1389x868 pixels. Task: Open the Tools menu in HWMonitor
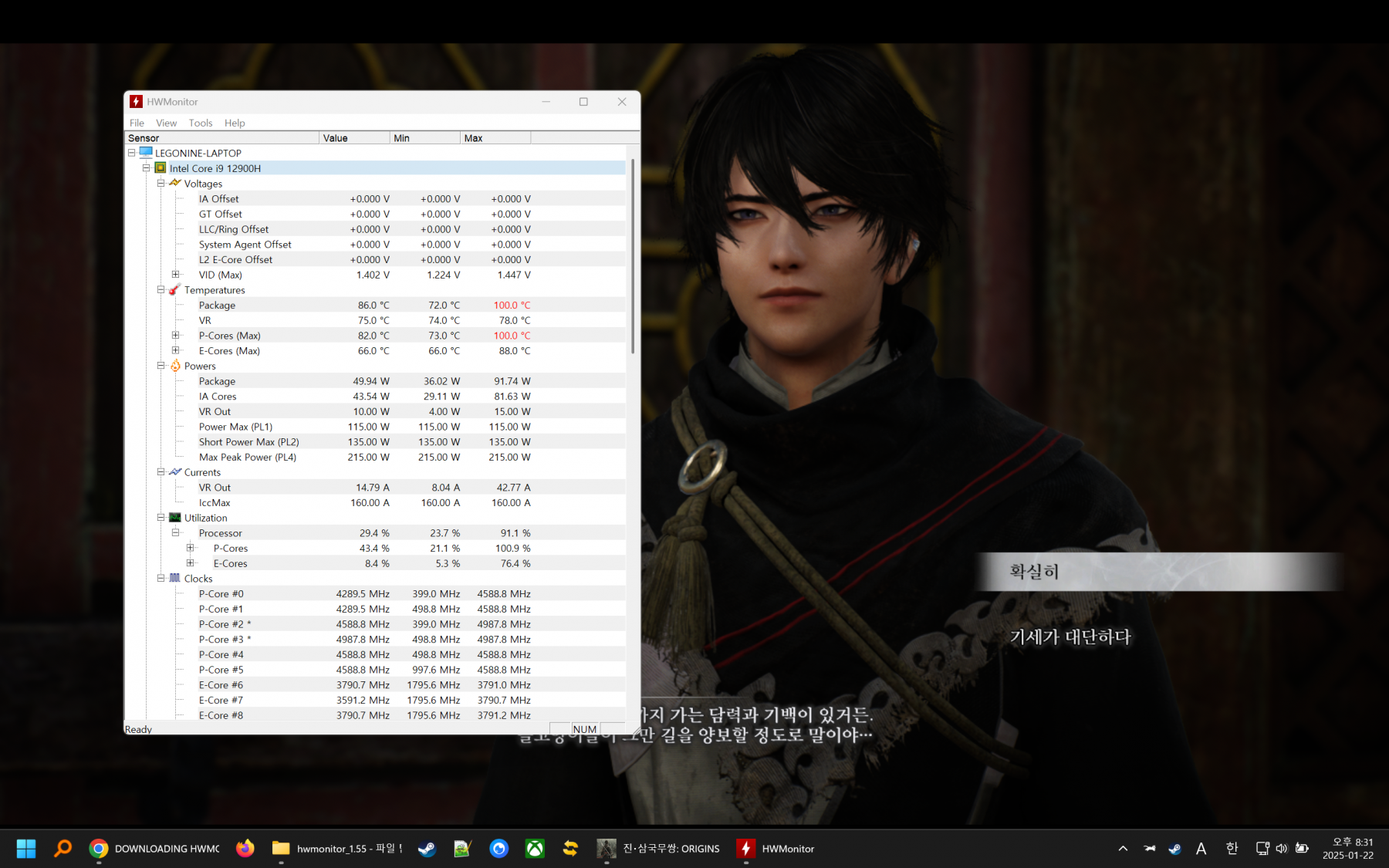[200, 123]
